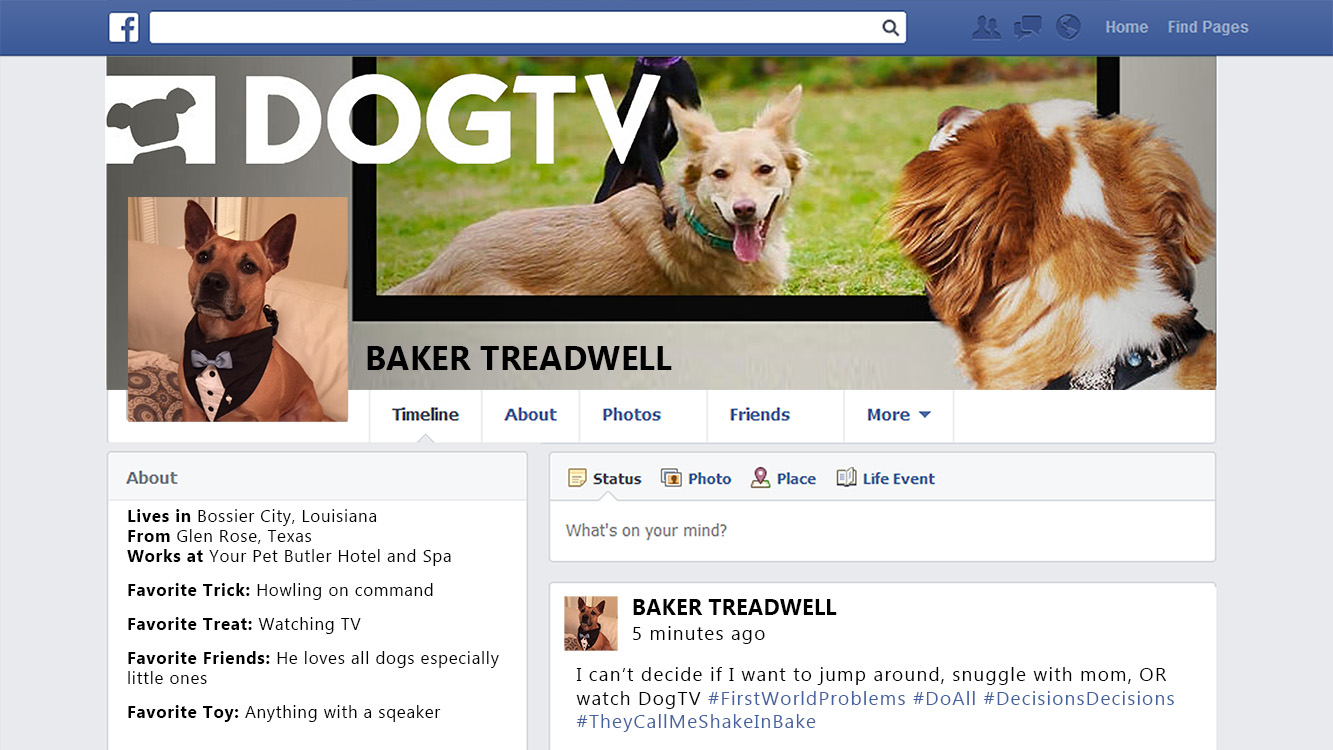Select the Life Event icon

(846, 478)
